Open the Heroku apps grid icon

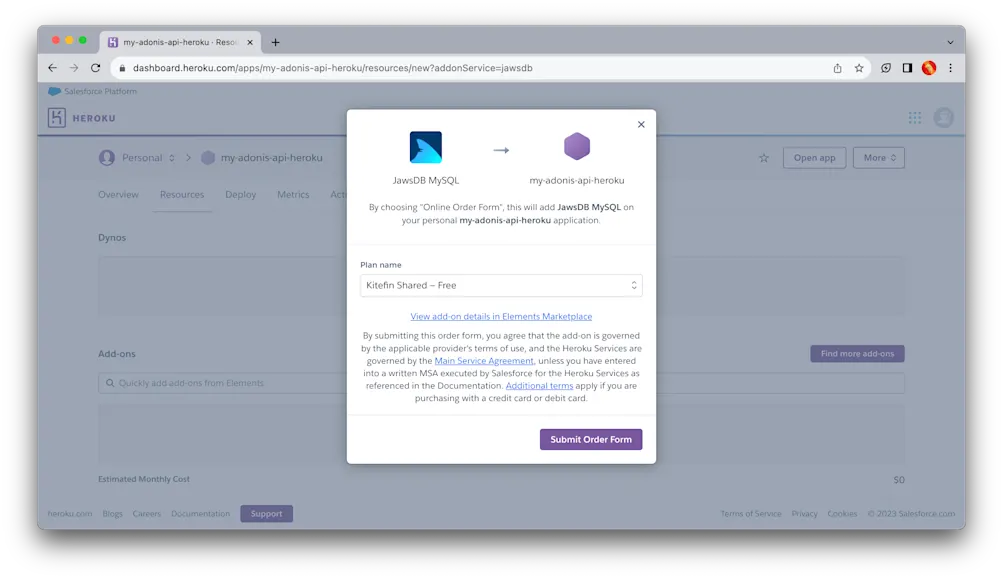tap(915, 118)
